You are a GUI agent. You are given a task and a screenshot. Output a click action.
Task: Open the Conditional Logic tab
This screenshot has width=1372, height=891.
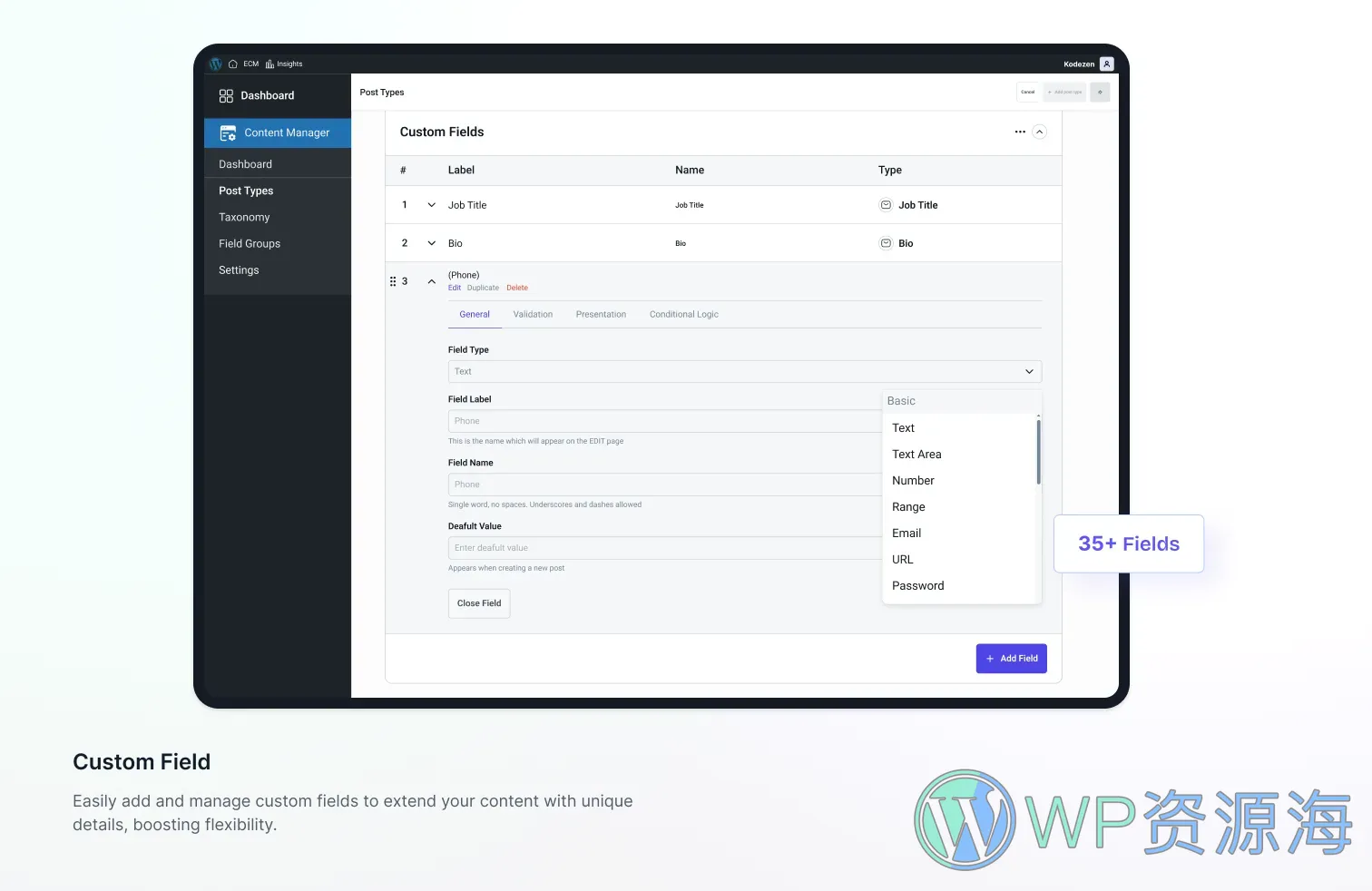(683, 314)
